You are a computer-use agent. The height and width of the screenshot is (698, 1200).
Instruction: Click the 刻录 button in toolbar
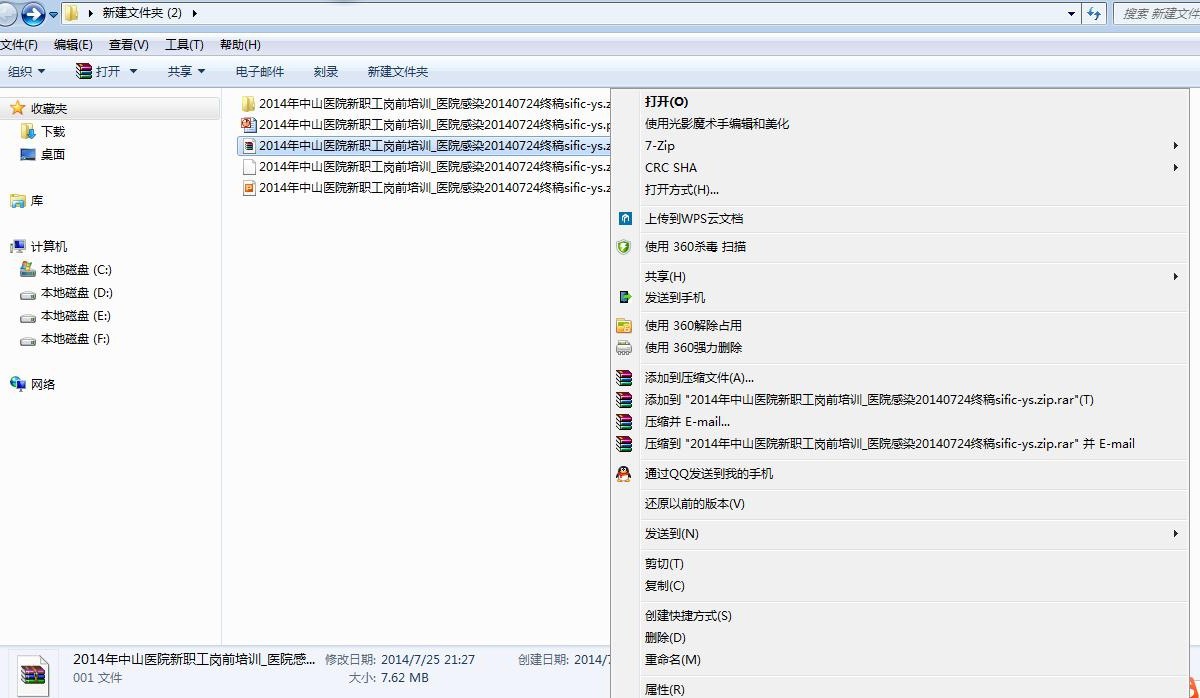tap(326, 72)
